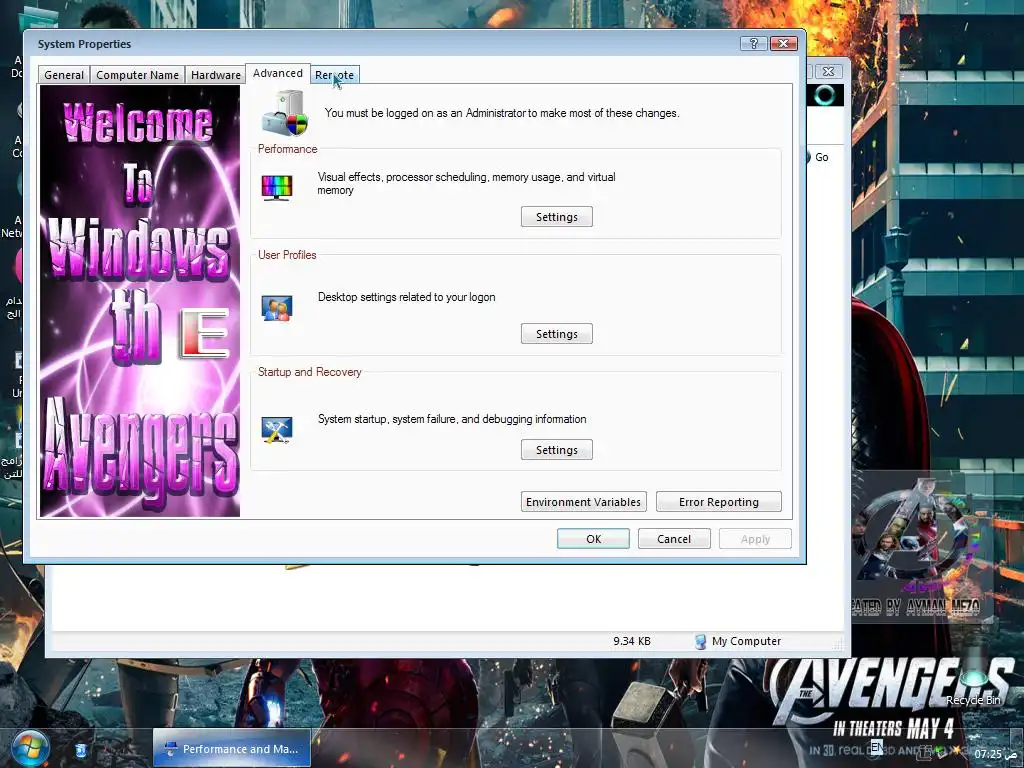Image resolution: width=1024 pixels, height=768 pixels.
Task: Click the Environment Variables button
Action: click(x=583, y=502)
